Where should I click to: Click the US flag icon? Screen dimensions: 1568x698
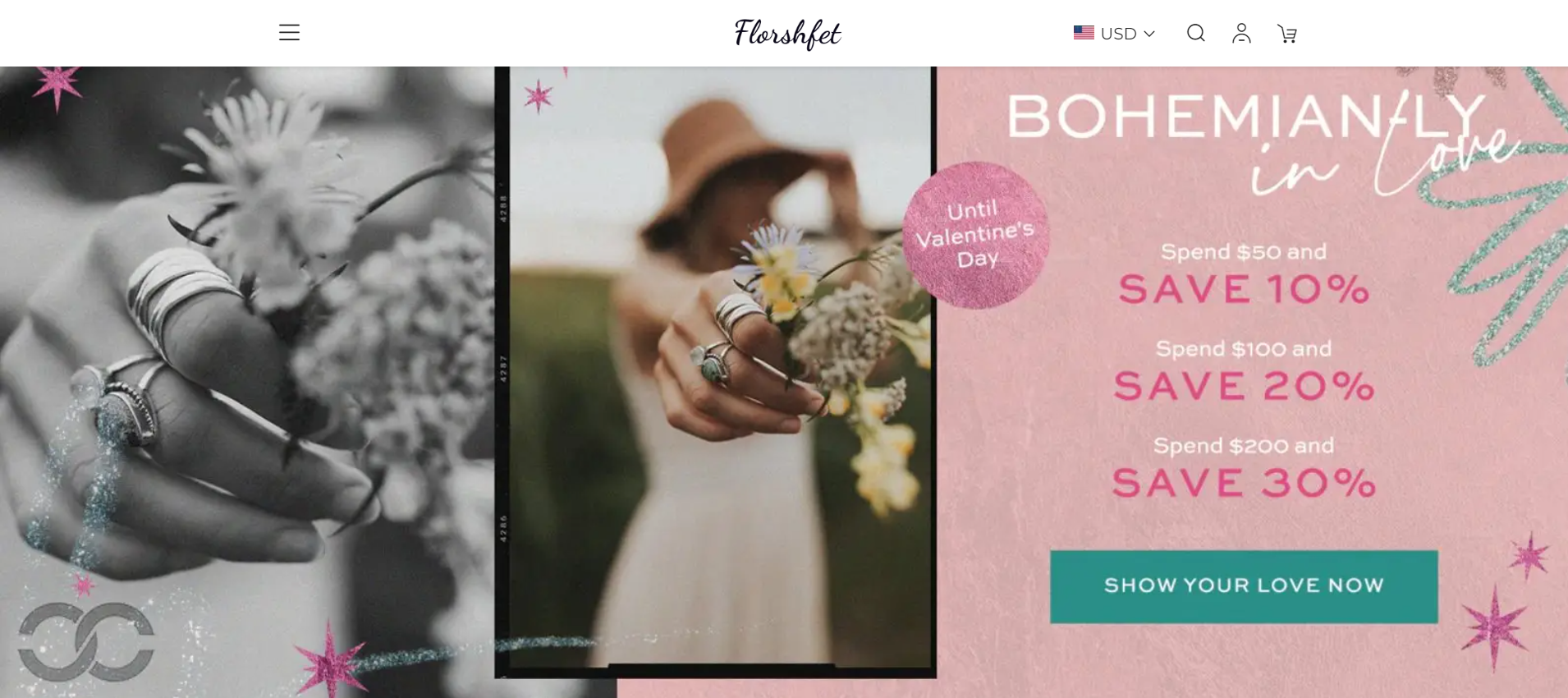[x=1084, y=33]
